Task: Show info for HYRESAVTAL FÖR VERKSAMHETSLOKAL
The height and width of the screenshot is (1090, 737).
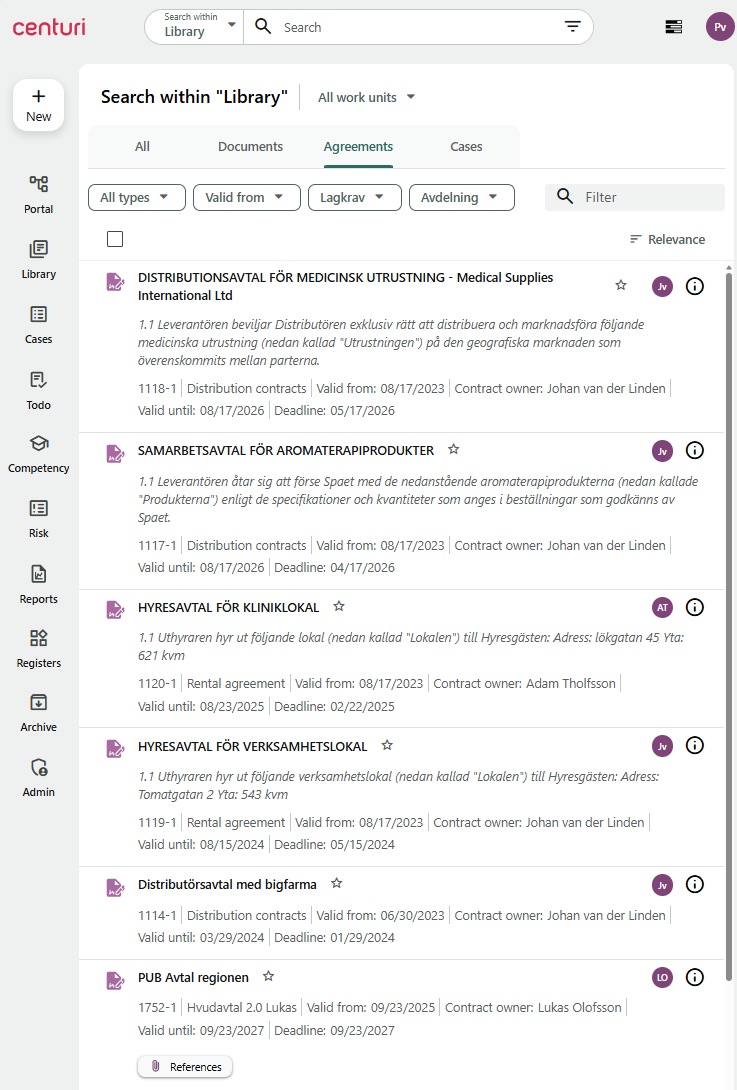Action: click(x=695, y=745)
